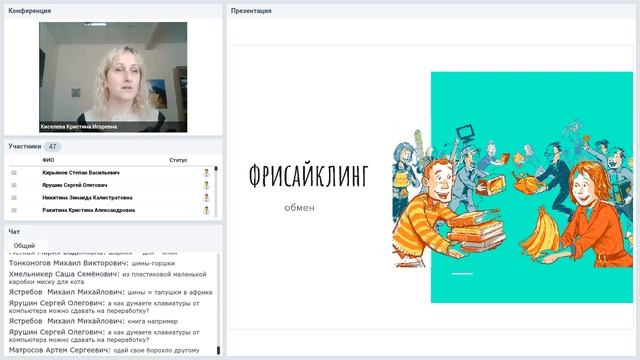
Task: Select Ярушин Сергей Олегович in participant list
Action: (x=75, y=185)
